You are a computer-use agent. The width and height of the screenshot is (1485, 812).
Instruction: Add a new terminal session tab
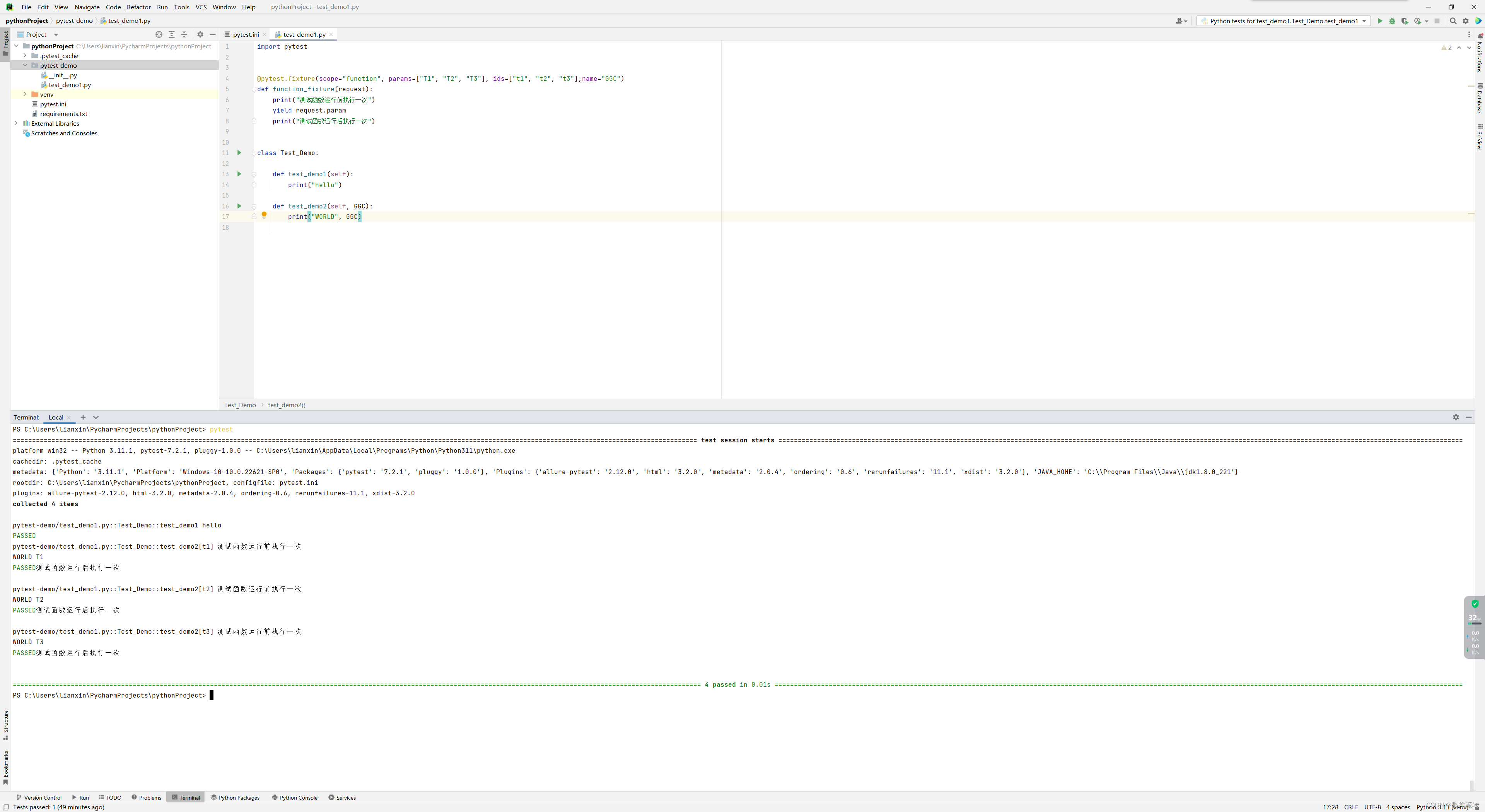[83, 417]
